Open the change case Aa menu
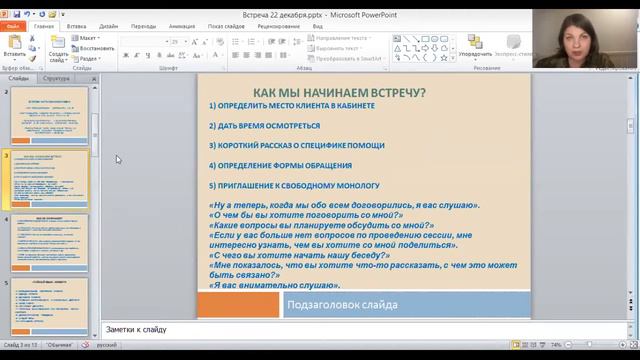This screenshot has height=360, width=640. point(197,55)
